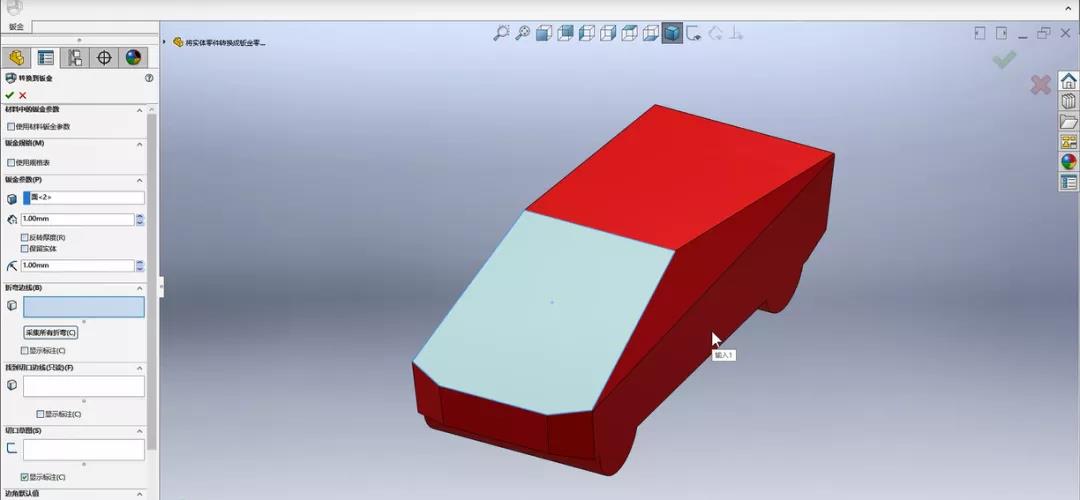Select the isometric view cube icon
1080x500 pixels.
coord(543,33)
